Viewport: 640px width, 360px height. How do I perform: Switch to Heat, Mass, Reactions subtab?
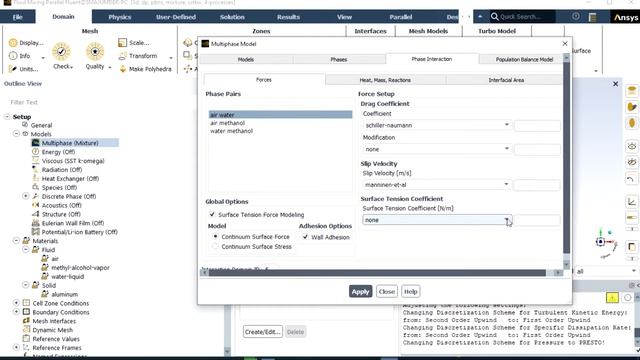click(x=385, y=80)
